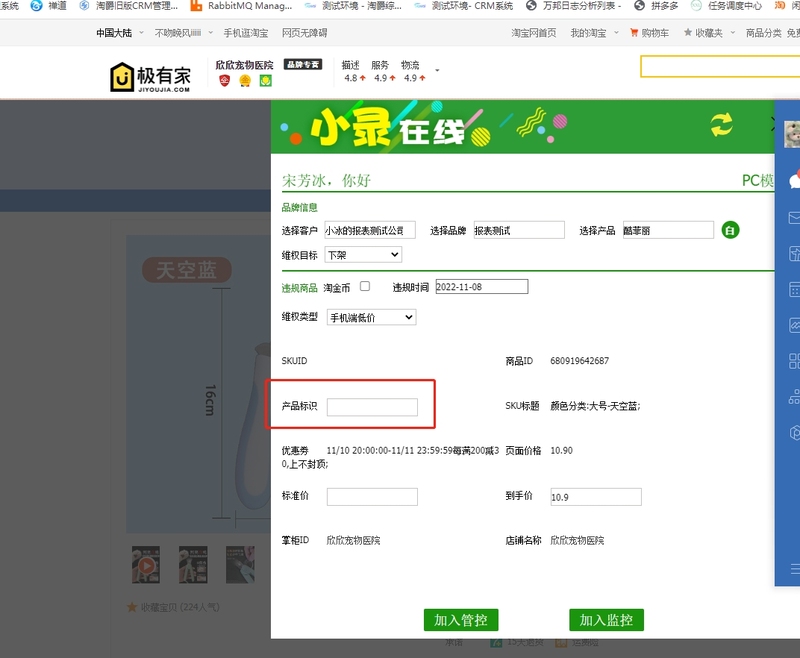Click the 加入管控 button
The width and height of the screenshot is (800, 658).
pos(461,620)
